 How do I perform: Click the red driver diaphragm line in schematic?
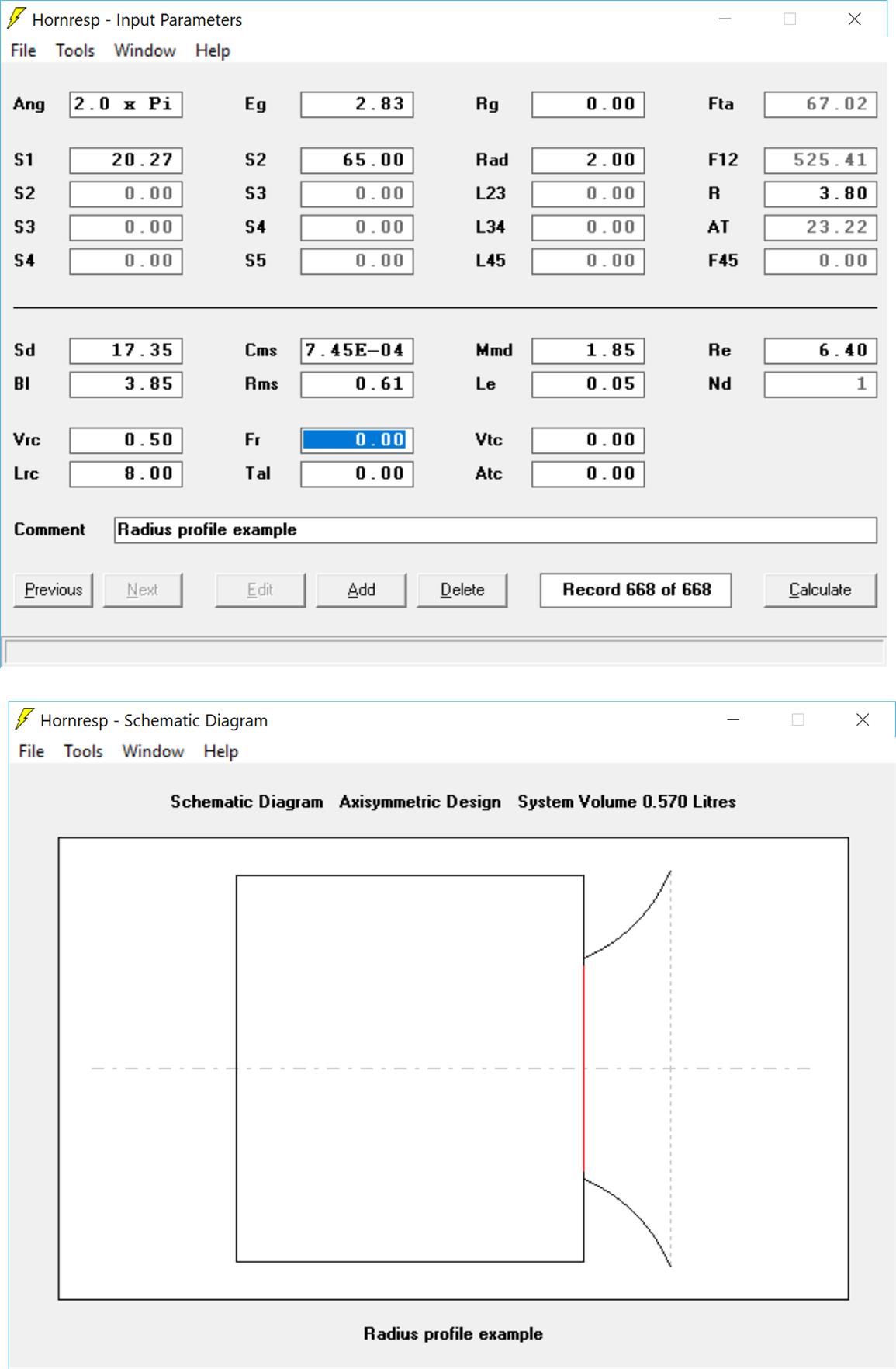pos(583,1068)
